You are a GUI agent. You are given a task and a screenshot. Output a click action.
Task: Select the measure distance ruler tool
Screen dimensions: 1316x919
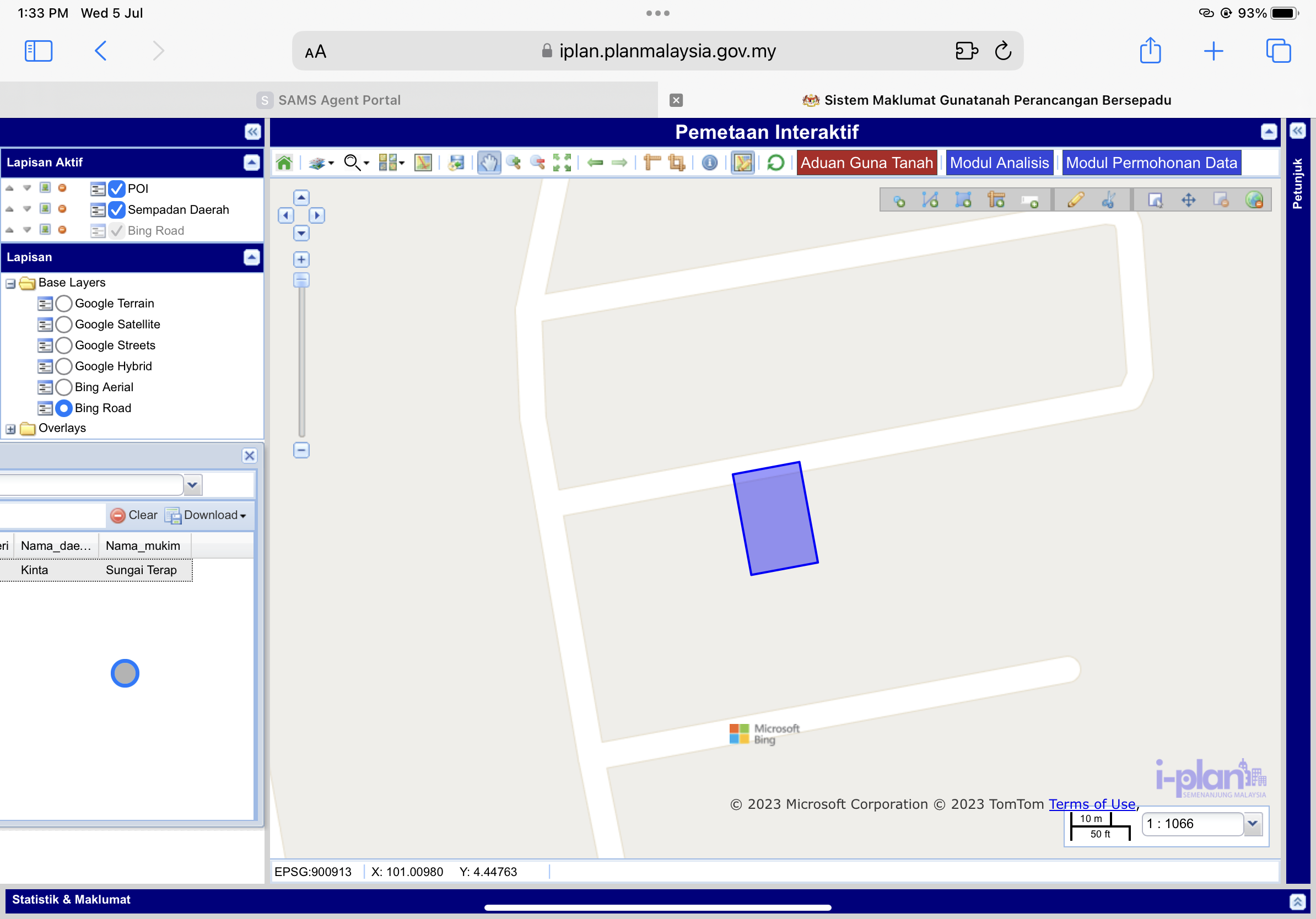tap(652, 163)
